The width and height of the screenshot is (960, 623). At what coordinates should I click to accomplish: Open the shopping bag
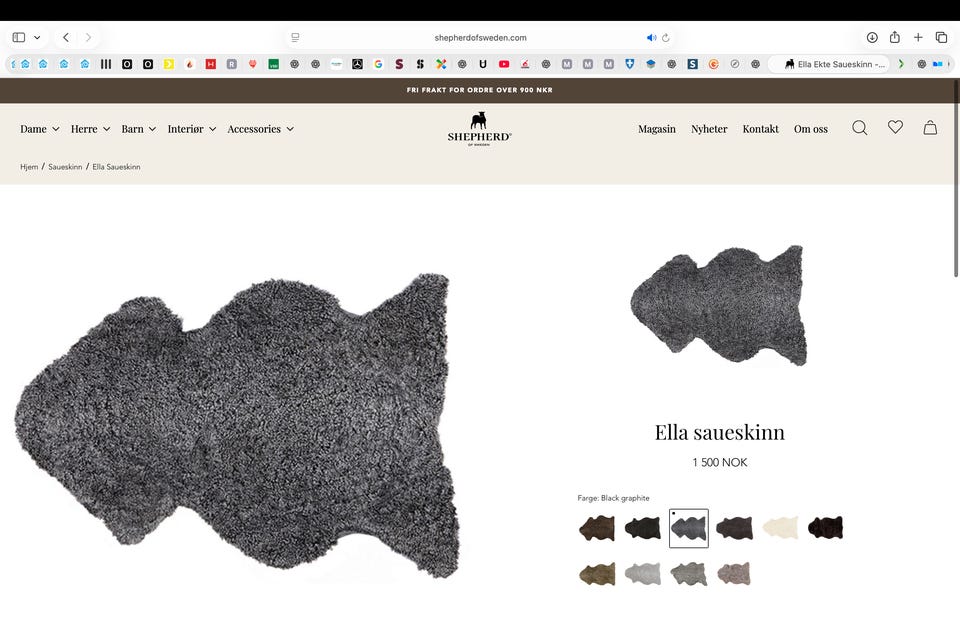[930, 127]
